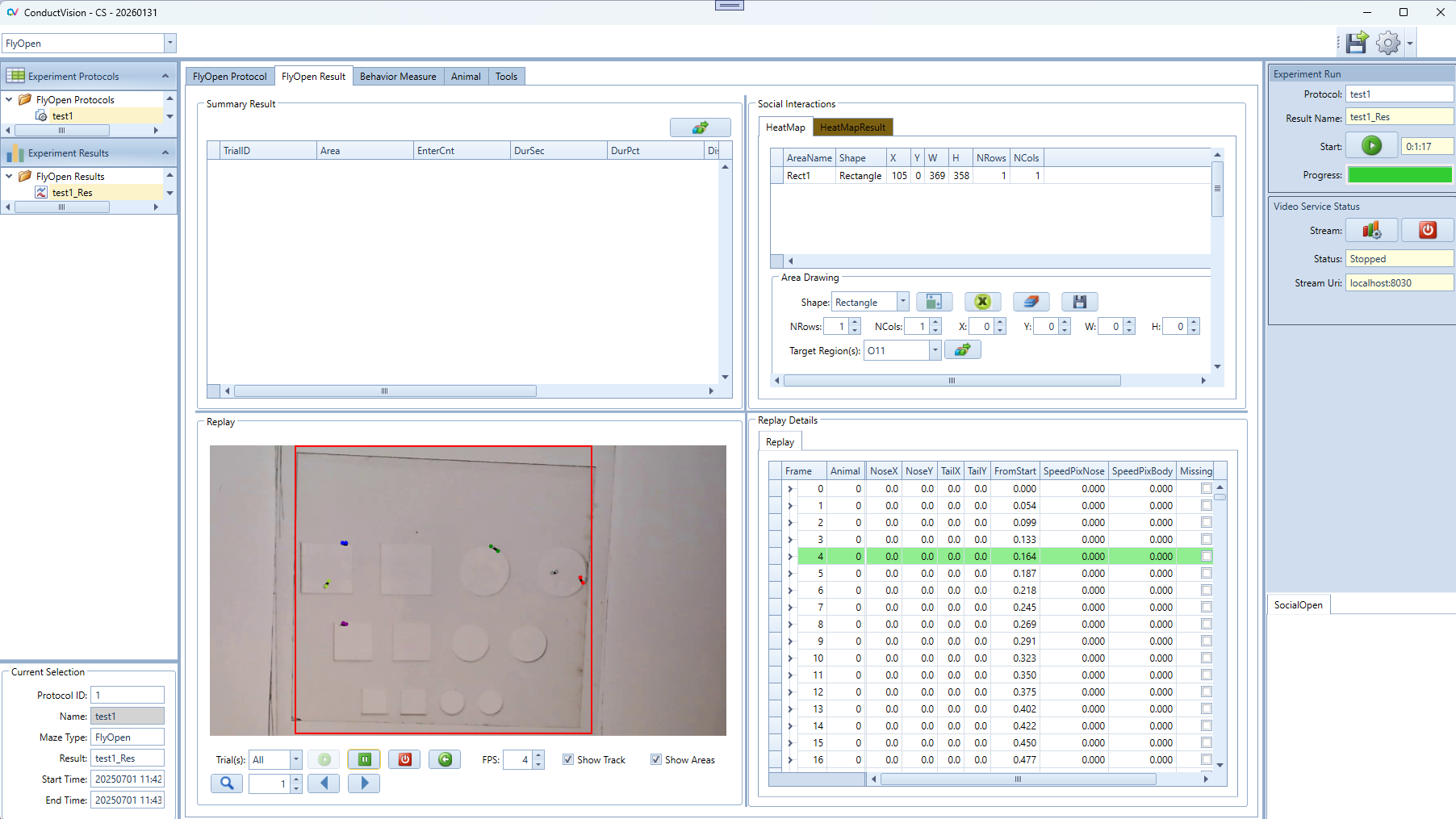This screenshot has width=1456, height=819.
Task: Start the experiment run with green play button
Action: click(1371, 146)
